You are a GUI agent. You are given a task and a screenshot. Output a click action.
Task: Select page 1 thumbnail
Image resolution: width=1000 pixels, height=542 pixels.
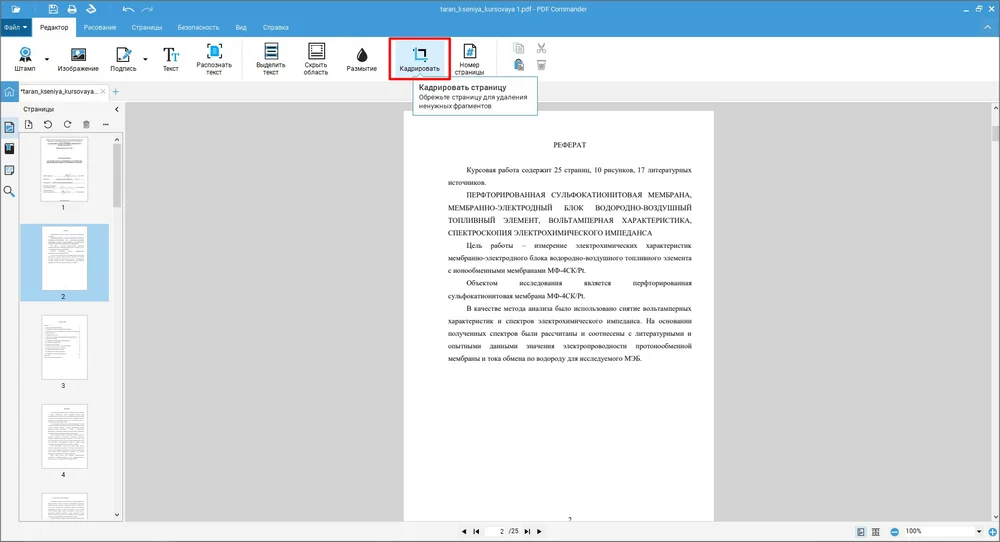point(64,170)
